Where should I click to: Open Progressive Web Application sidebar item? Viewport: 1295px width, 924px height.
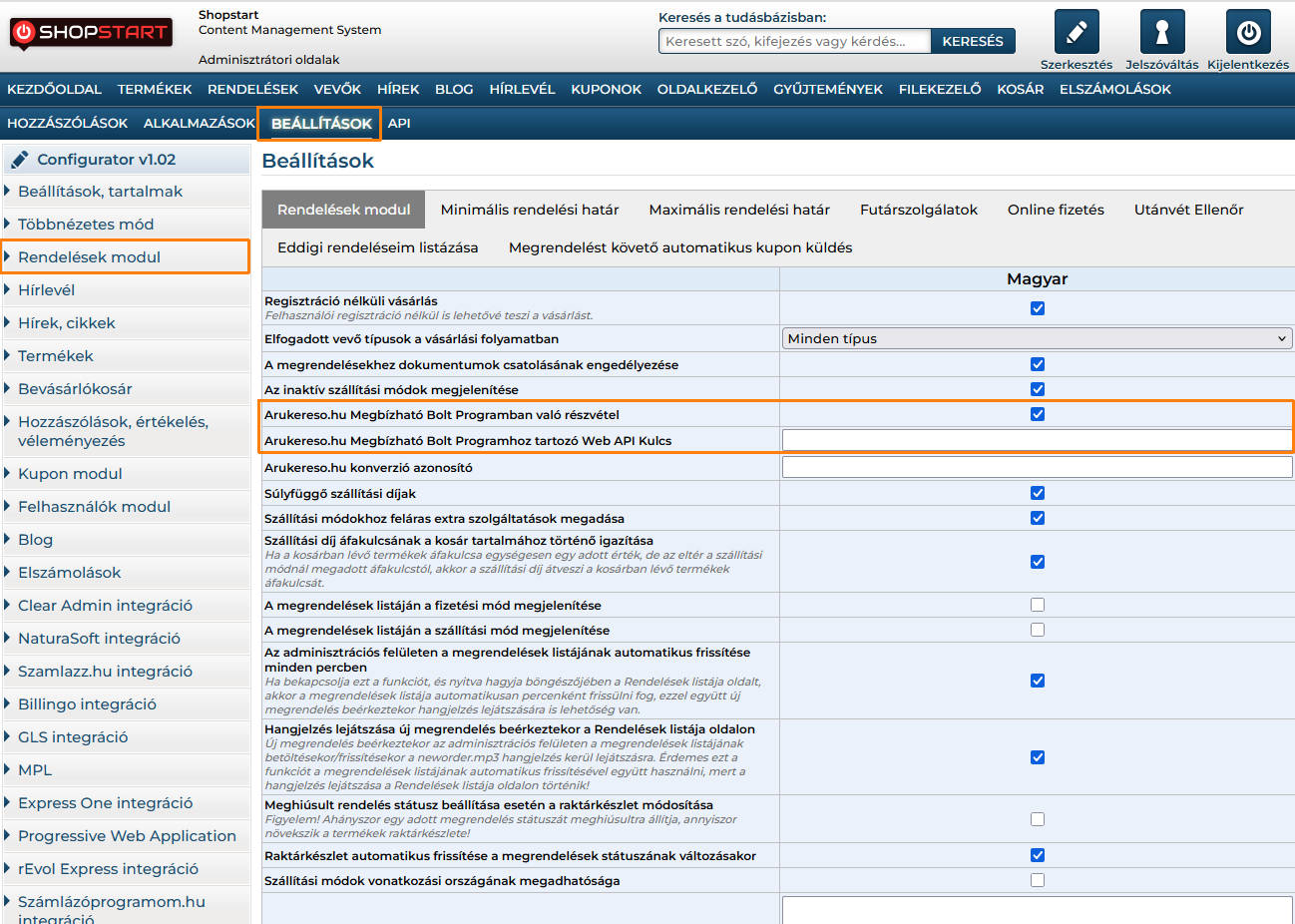(x=126, y=836)
